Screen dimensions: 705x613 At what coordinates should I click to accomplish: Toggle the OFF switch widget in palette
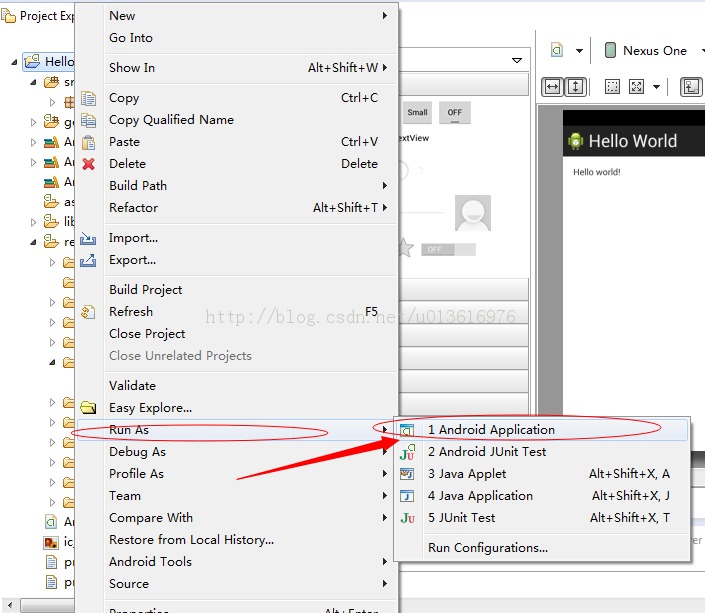coord(448,249)
